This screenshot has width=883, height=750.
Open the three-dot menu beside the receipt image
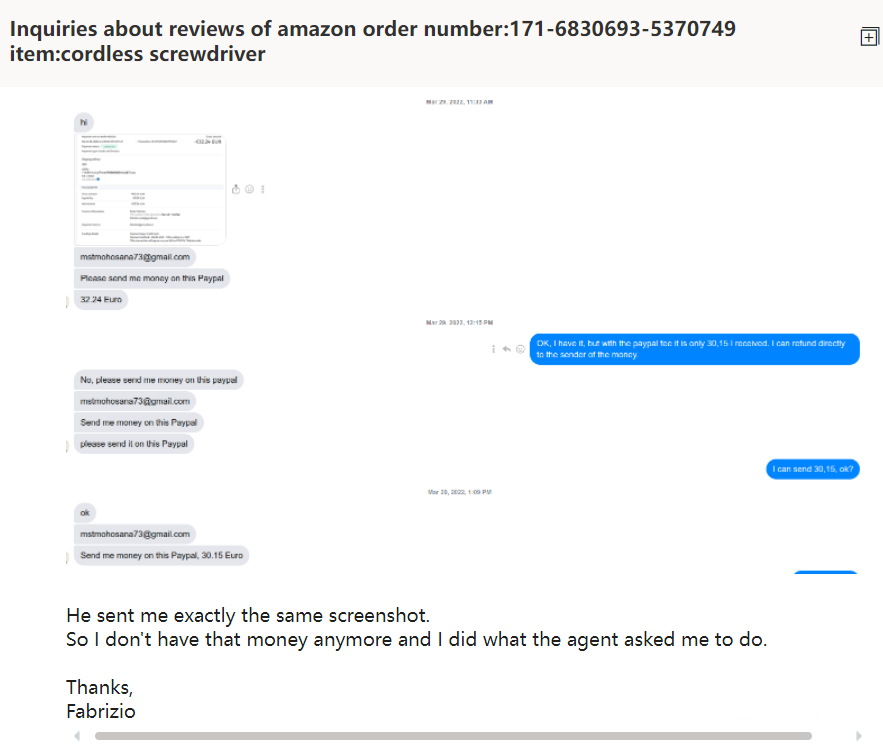click(x=262, y=189)
